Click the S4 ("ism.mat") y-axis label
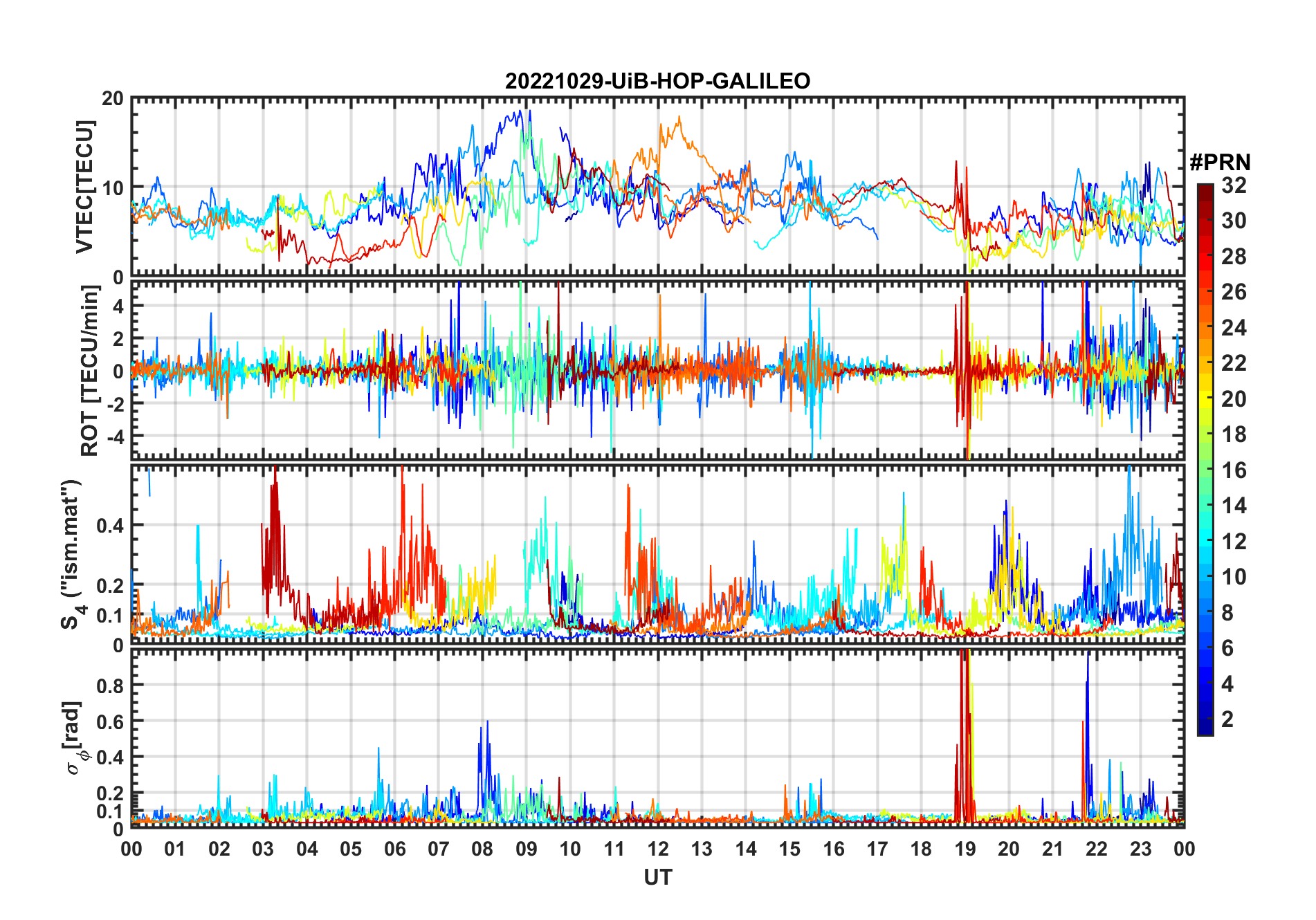This screenshot has height=920, width=1316. [73, 554]
